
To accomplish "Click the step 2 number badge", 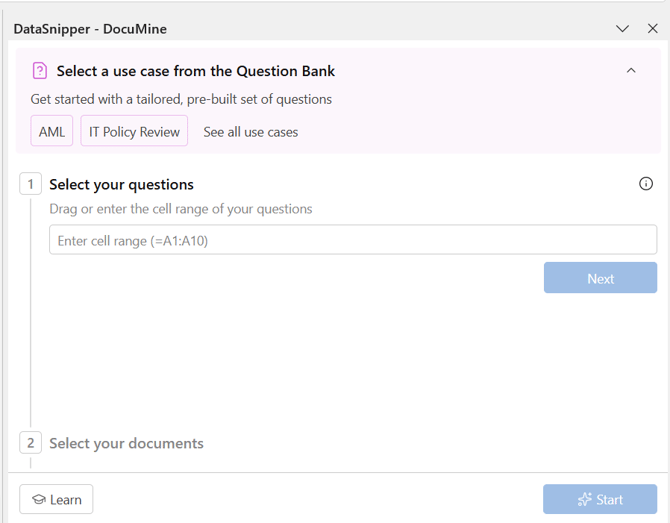I will point(30,443).
